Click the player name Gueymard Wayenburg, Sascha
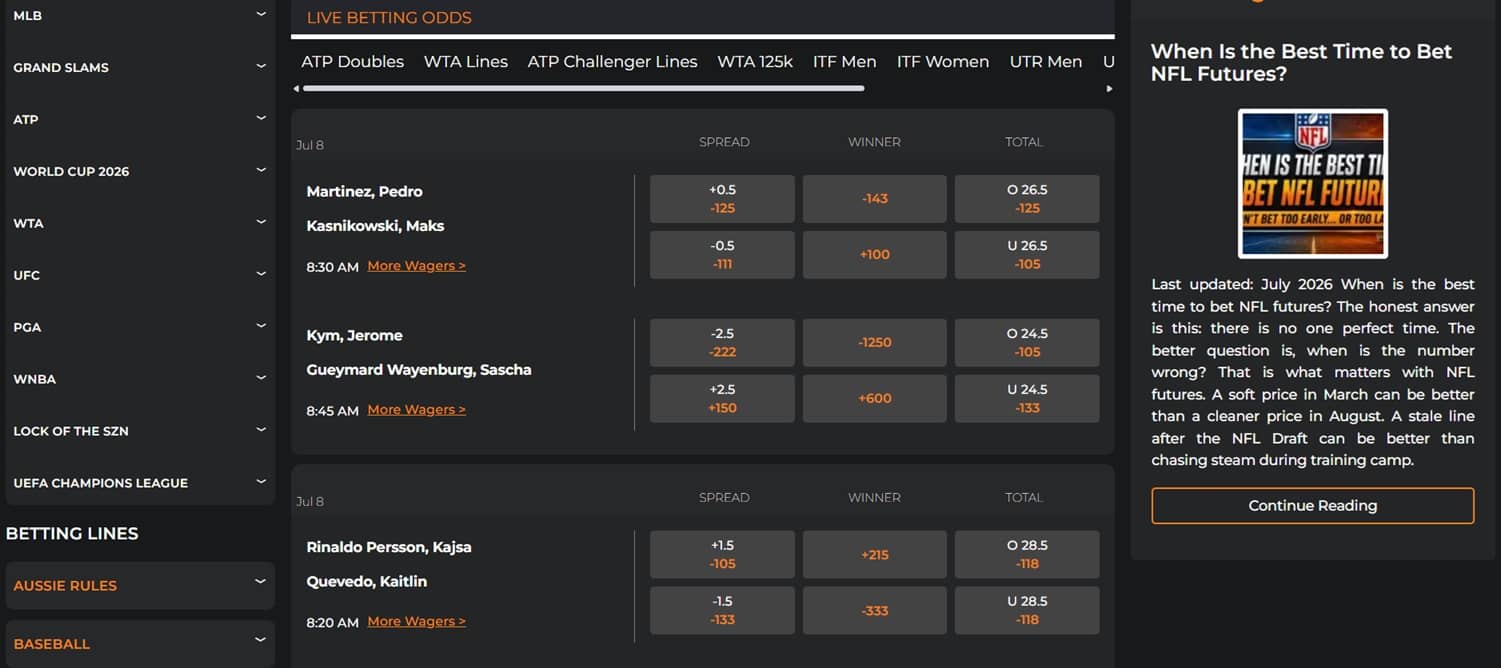 (x=419, y=370)
